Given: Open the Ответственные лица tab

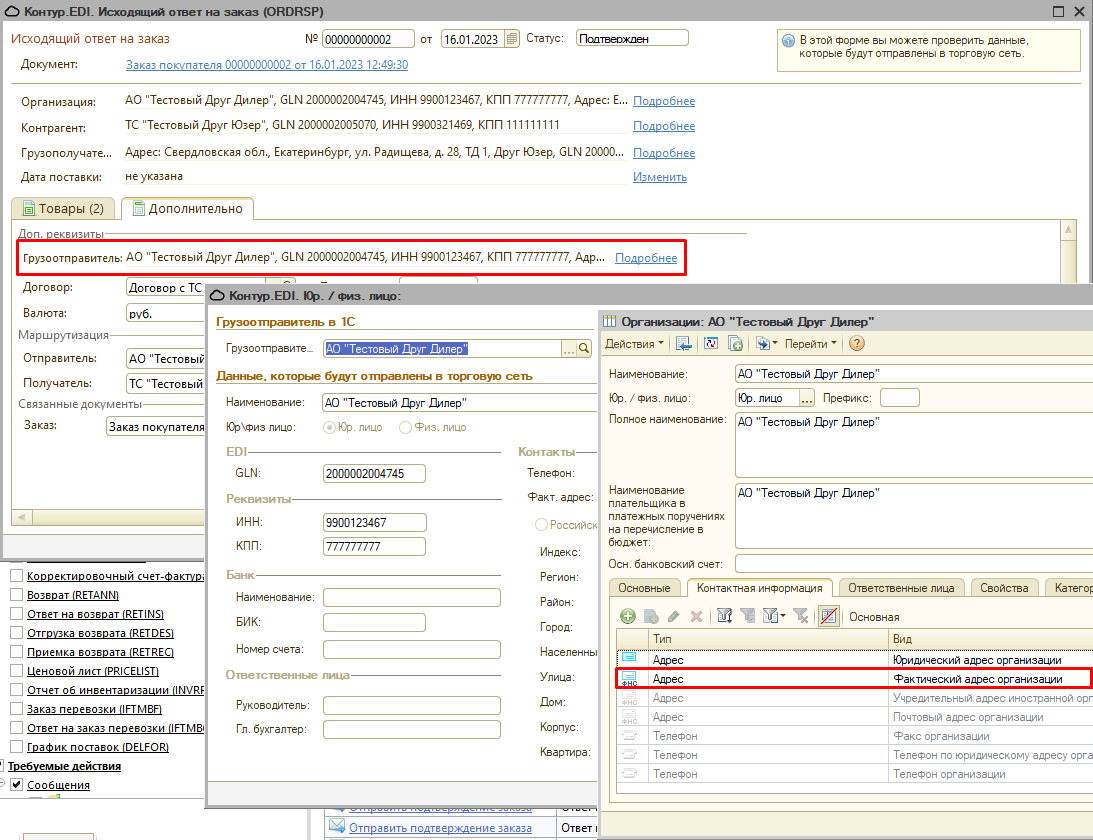Looking at the screenshot, I should 902,588.
